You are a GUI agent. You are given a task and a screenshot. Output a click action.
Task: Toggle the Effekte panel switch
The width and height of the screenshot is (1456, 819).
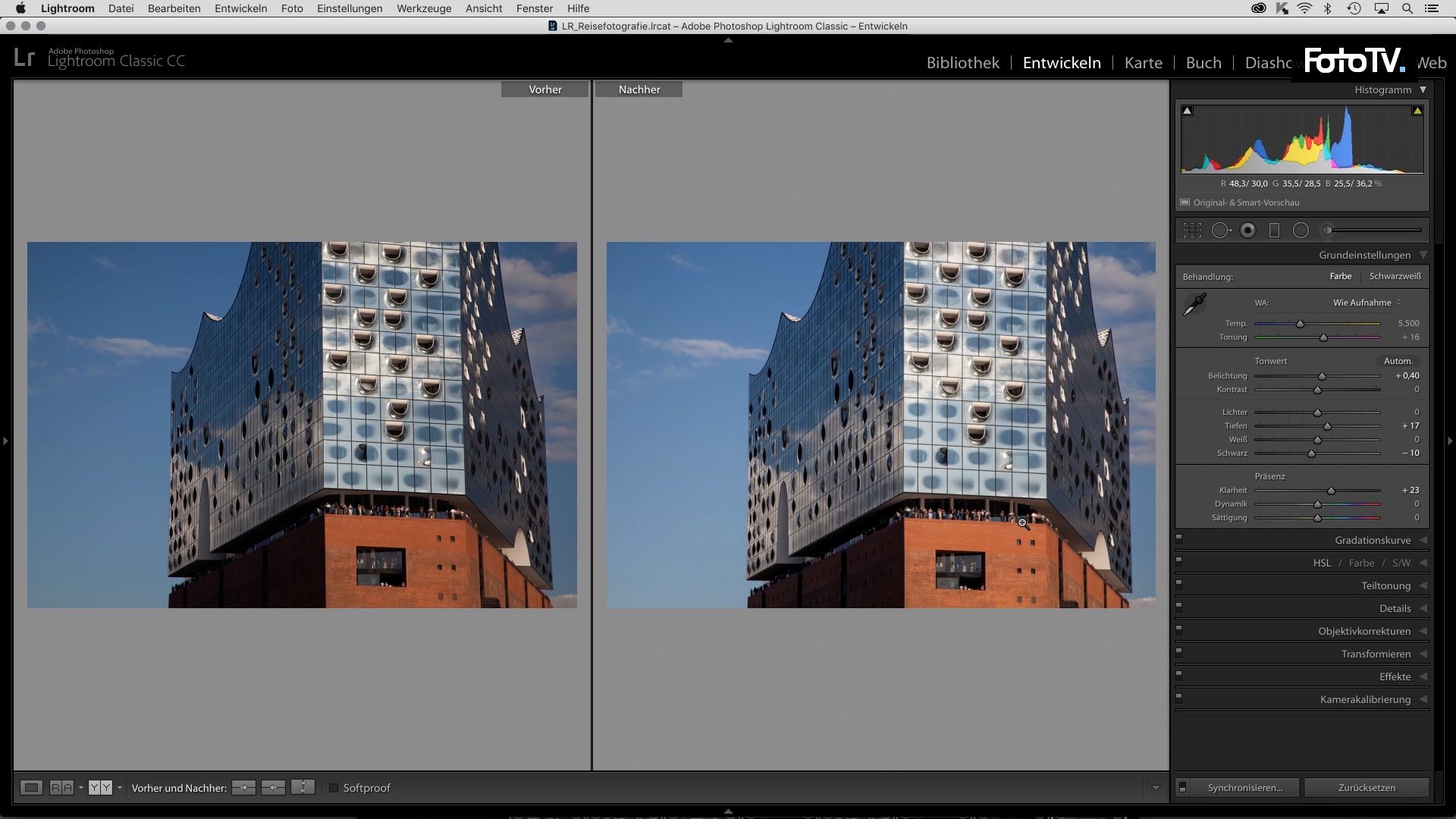click(1178, 676)
